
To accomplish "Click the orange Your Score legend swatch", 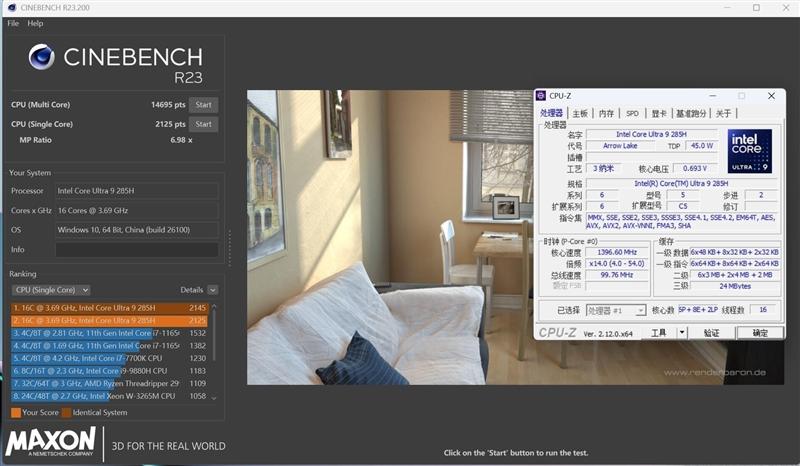I will point(16,412).
